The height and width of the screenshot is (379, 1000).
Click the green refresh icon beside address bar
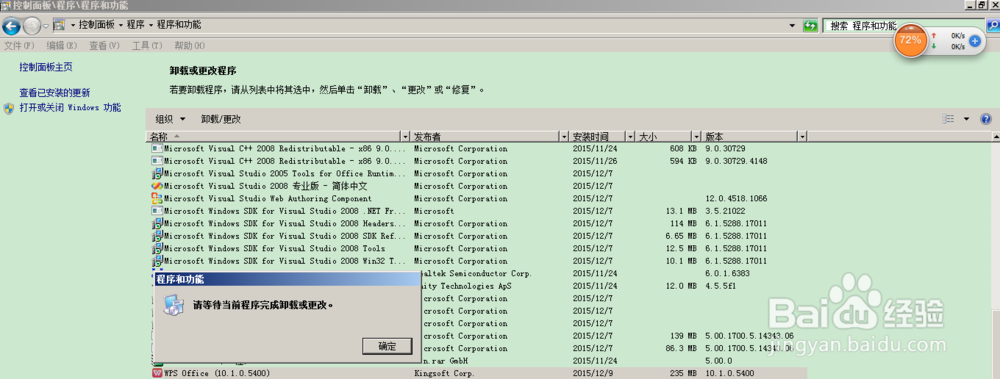[x=811, y=26]
